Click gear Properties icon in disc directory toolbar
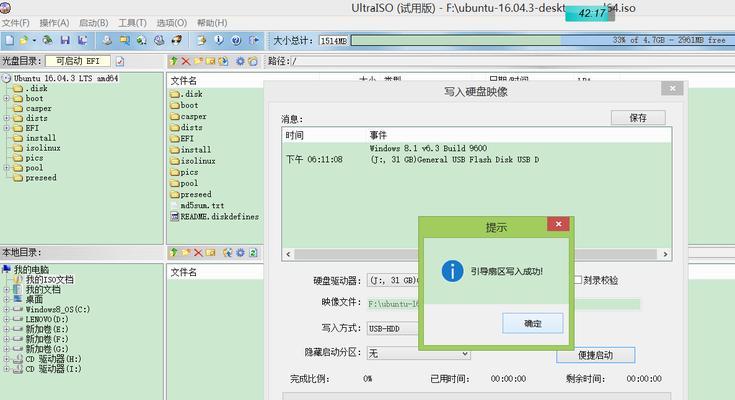 [x=240, y=61]
